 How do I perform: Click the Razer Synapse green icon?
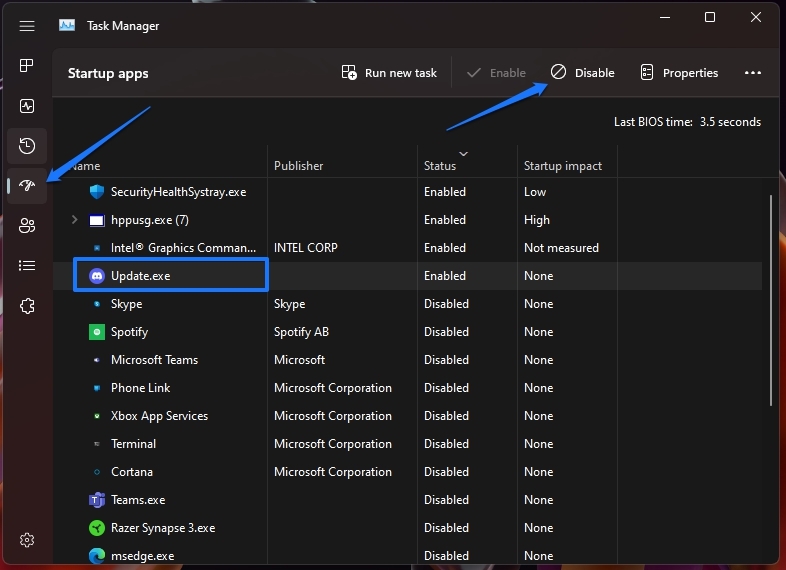(x=97, y=528)
